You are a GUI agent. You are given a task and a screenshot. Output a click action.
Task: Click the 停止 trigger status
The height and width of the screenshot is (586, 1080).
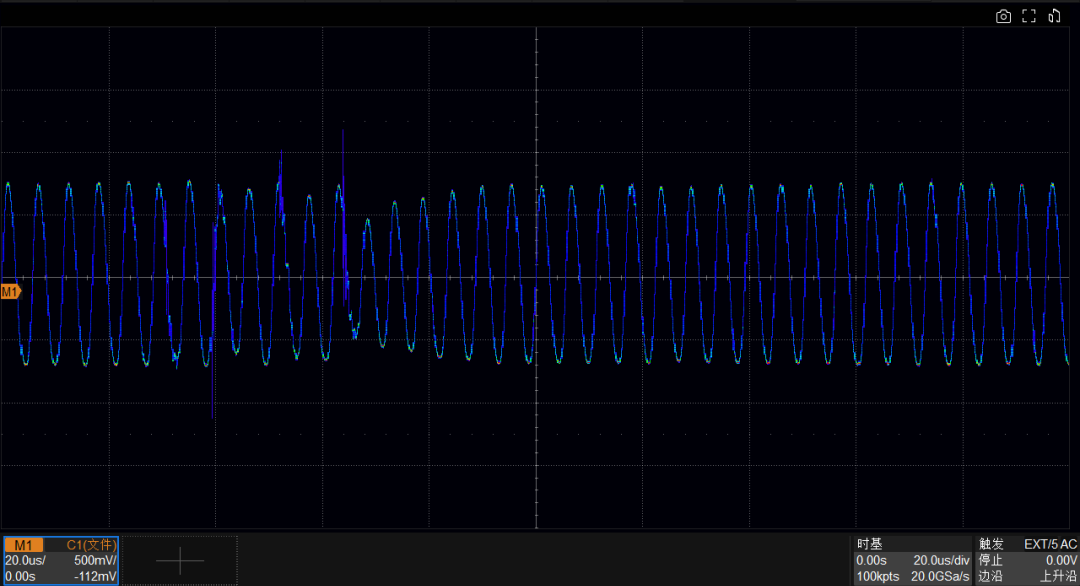[991, 561]
